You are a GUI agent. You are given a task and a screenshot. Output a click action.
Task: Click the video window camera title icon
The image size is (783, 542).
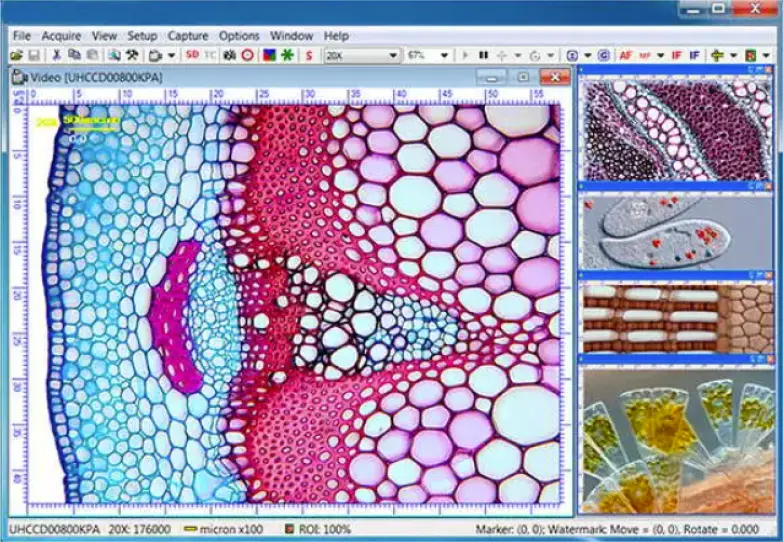tap(19, 77)
